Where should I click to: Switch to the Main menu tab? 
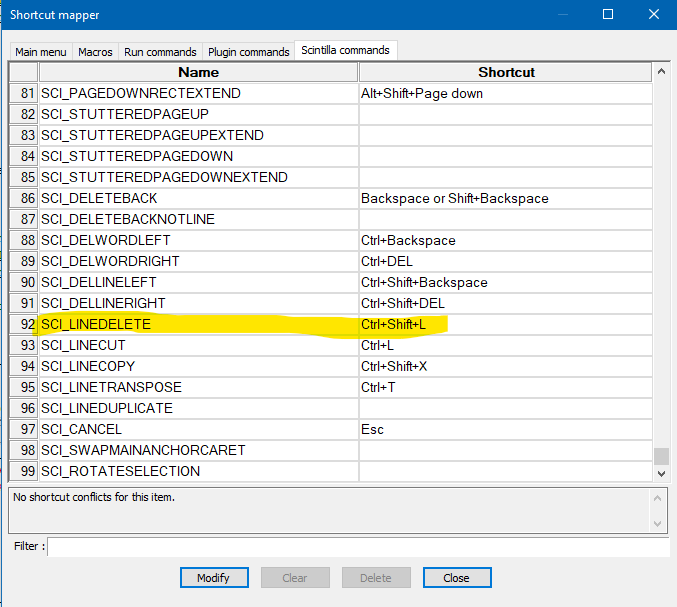point(41,52)
